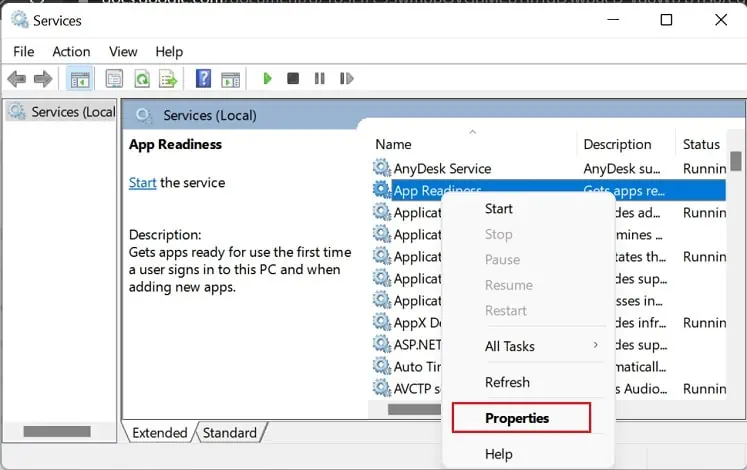Open the File menu
The width and height of the screenshot is (747, 470).
click(23, 51)
